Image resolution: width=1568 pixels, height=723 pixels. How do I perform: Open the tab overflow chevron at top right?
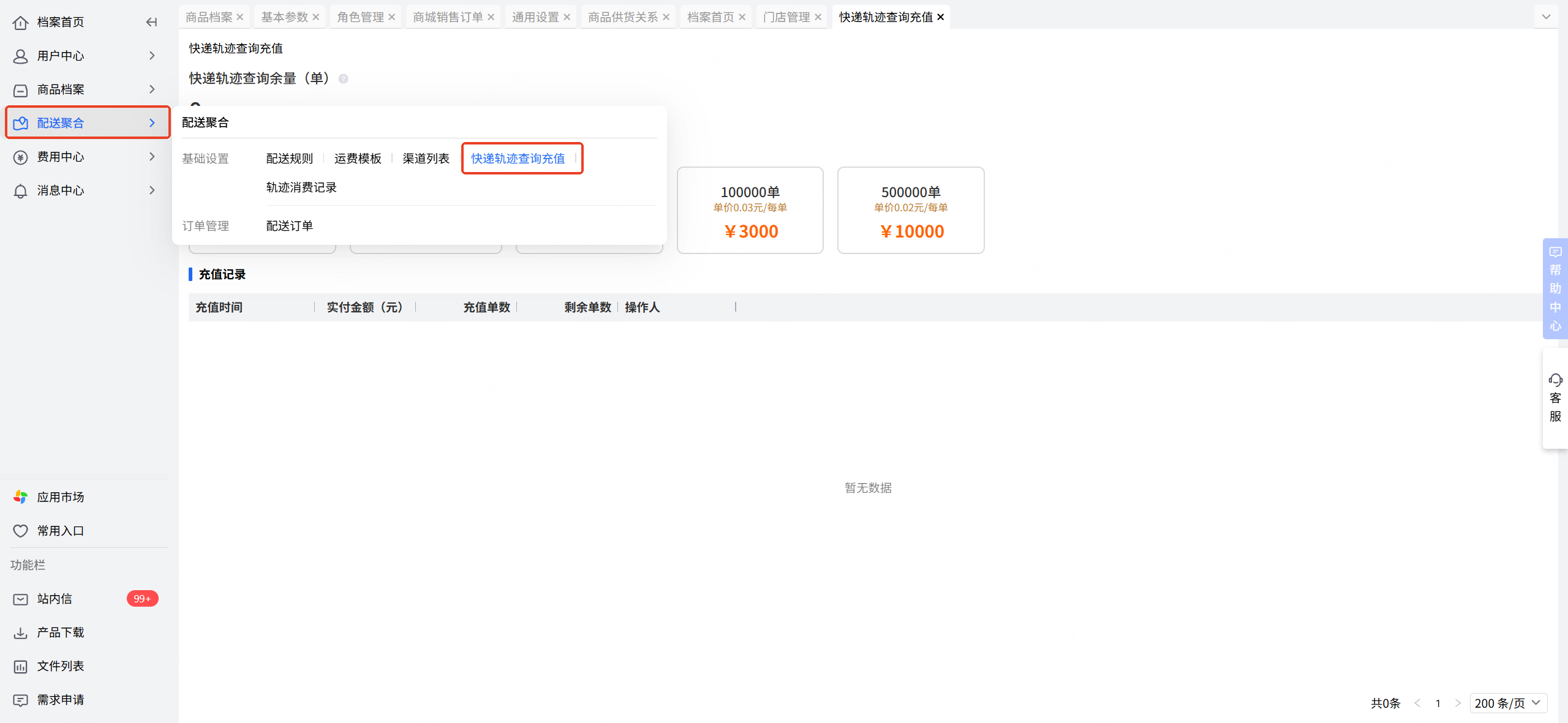(1546, 17)
